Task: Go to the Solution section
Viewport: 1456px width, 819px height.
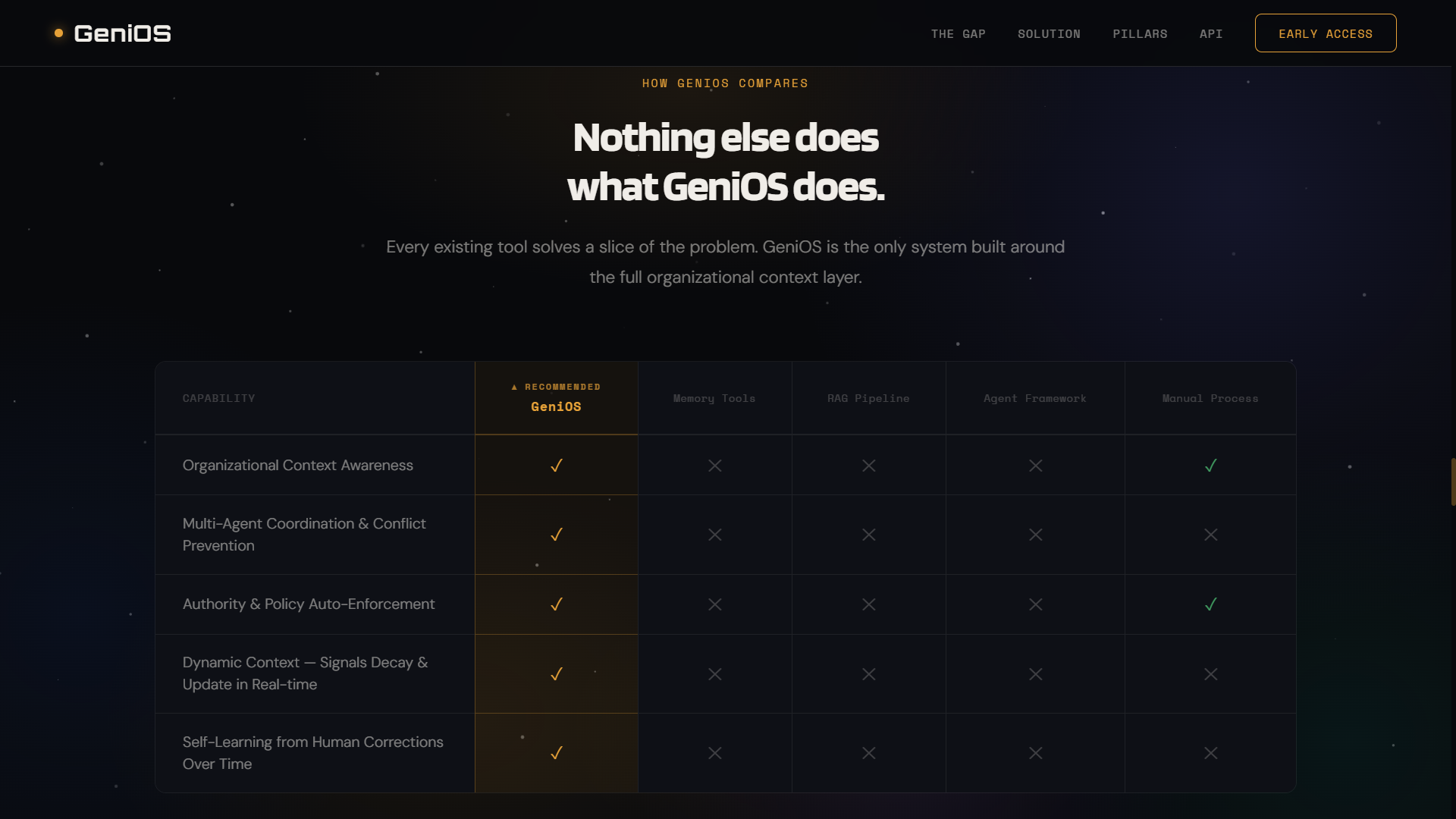Action: pyautogui.click(x=1049, y=34)
